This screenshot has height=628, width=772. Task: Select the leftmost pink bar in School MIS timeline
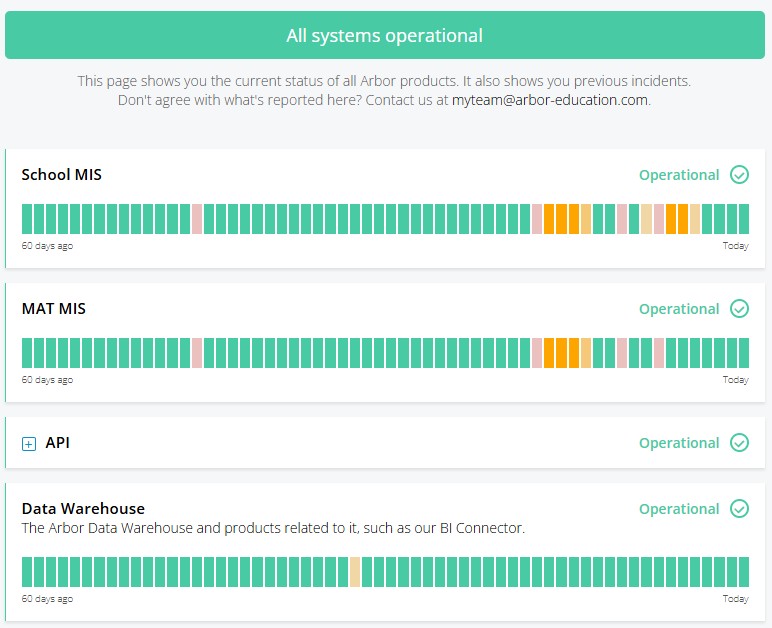(x=197, y=218)
